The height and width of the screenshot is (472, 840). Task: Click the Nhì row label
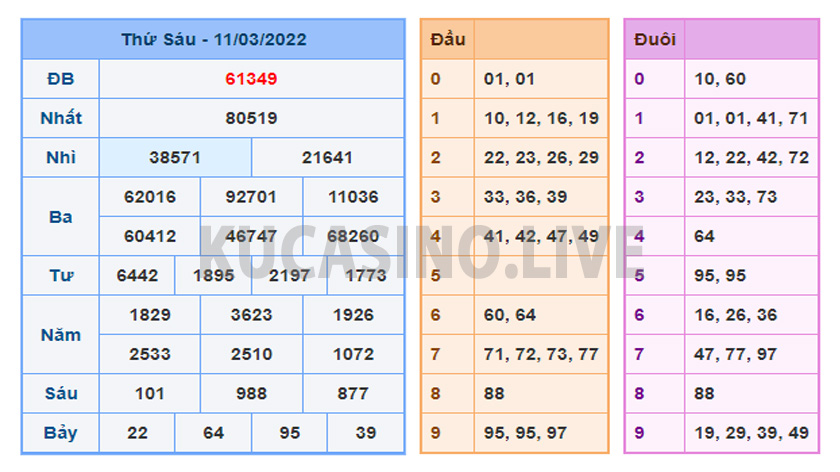coord(61,158)
